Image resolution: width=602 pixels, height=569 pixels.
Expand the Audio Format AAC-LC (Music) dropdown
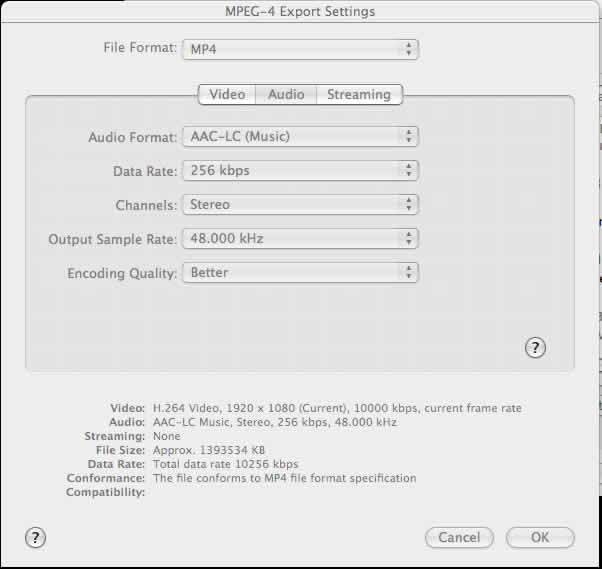coord(299,137)
